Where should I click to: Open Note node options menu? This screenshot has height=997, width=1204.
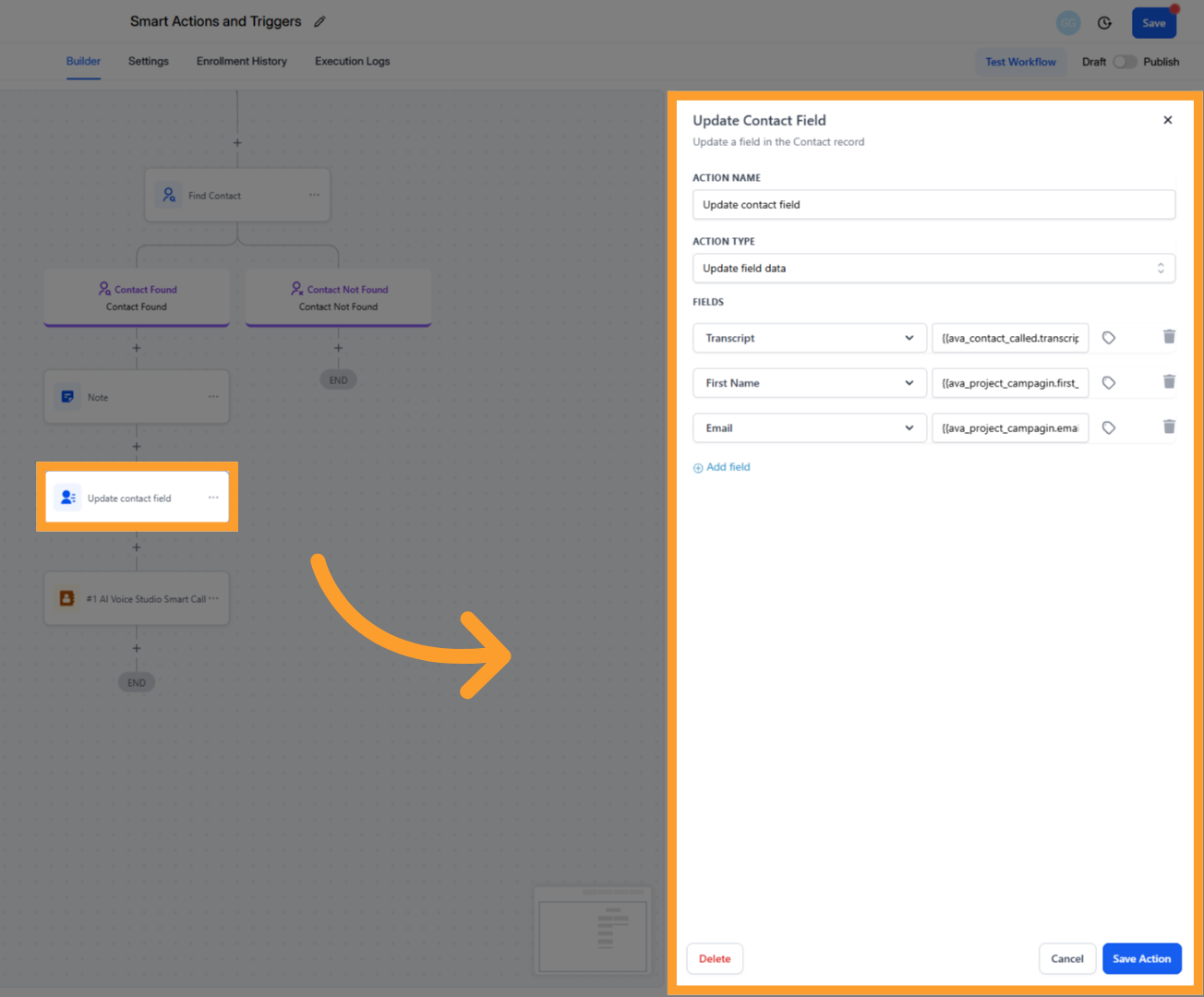pos(213,397)
